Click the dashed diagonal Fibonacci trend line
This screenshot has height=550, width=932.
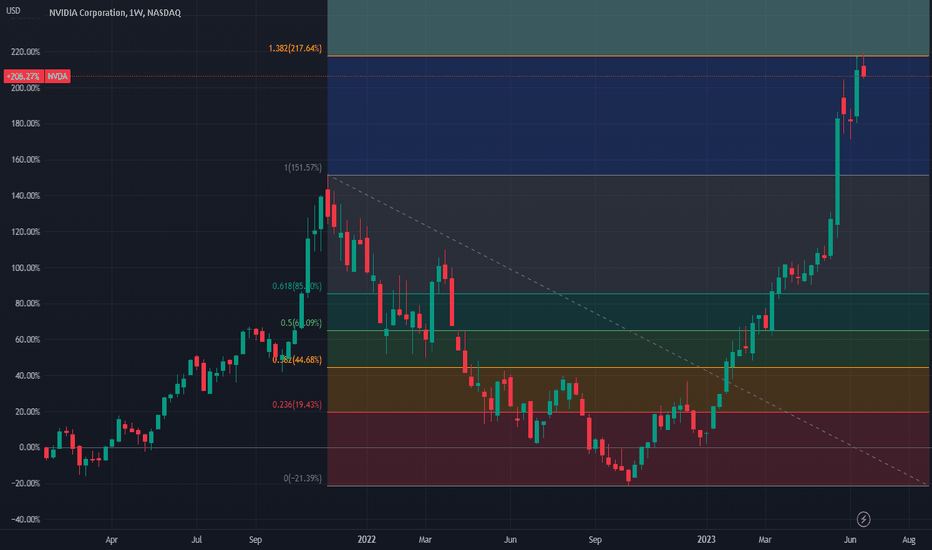coord(628,331)
